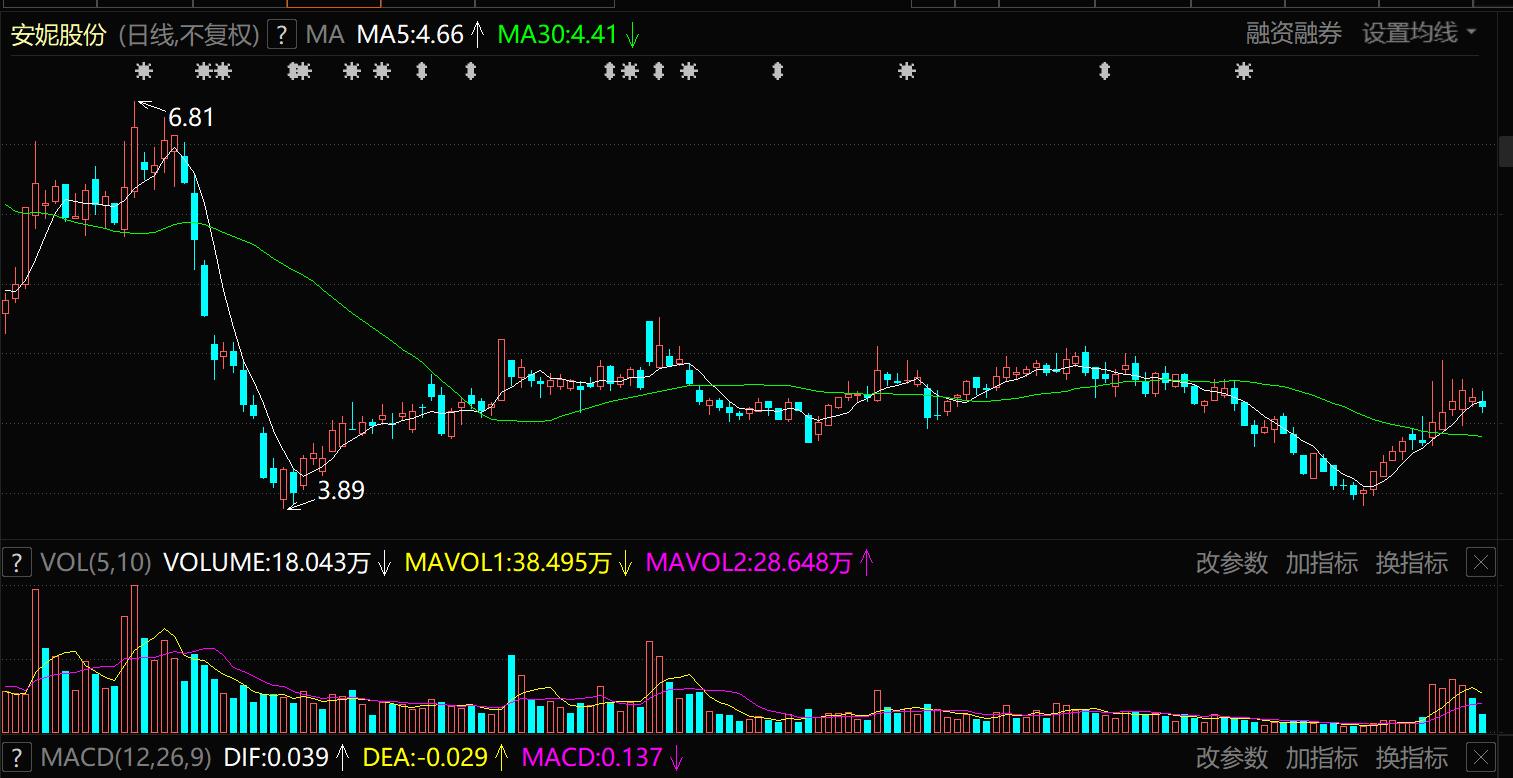Click the MA5:4.66 value

click(410, 35)
